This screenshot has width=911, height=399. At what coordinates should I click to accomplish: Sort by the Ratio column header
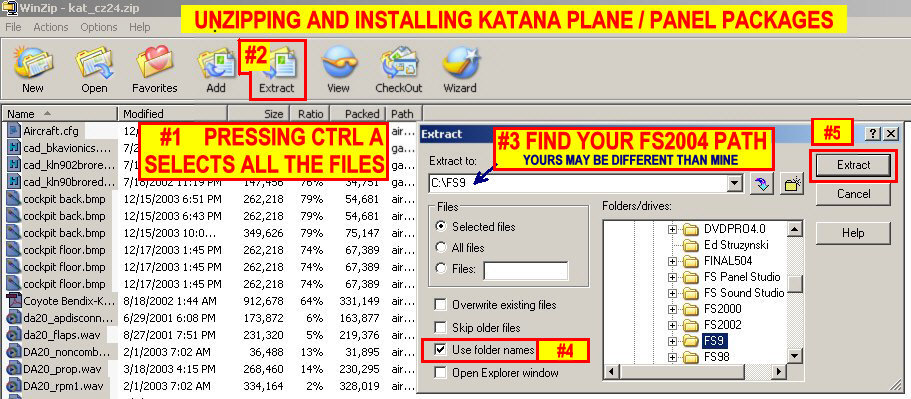tap(310, 114)
